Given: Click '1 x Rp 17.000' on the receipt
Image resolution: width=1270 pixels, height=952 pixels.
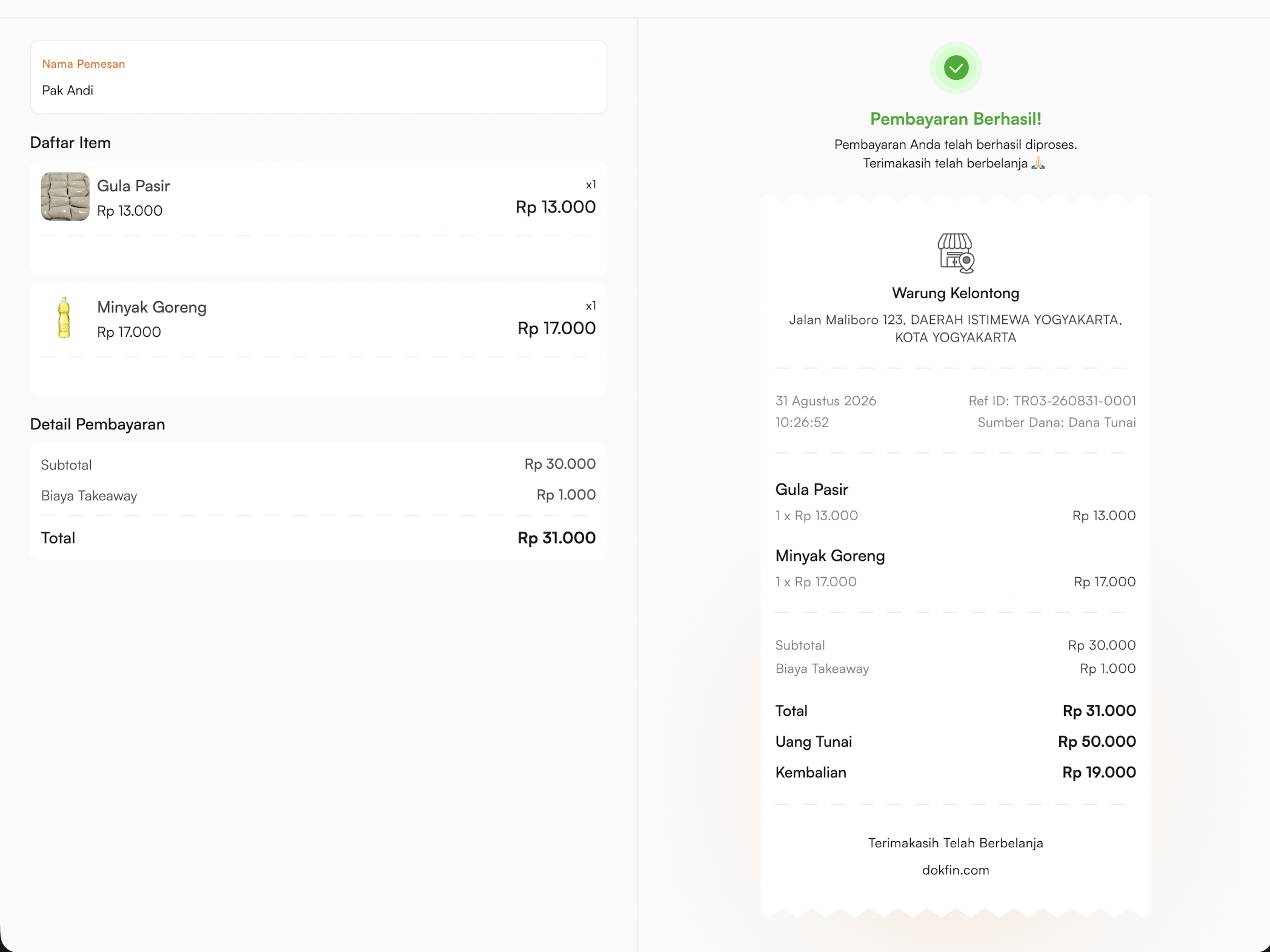Looking at the screenshot, I should 816,582.
